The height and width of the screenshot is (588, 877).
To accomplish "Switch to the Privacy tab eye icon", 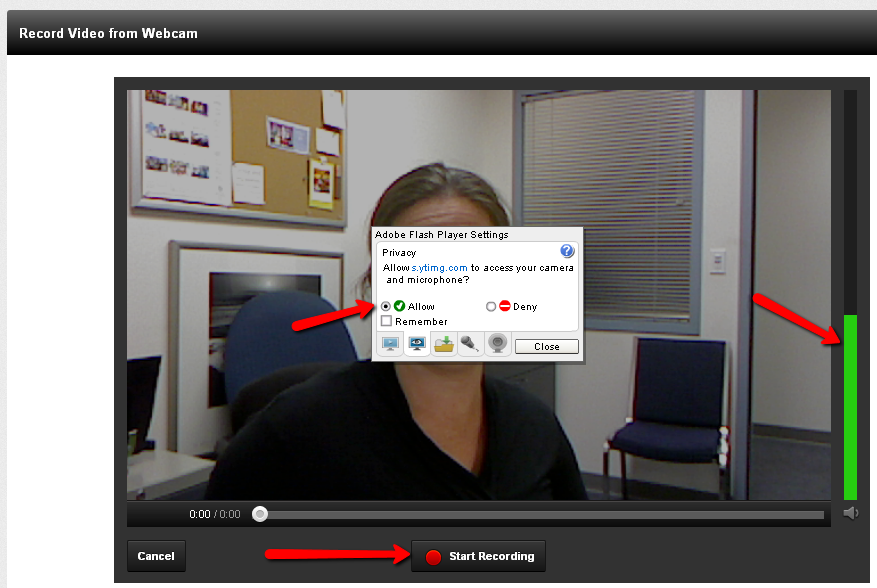I will (417, 344).
